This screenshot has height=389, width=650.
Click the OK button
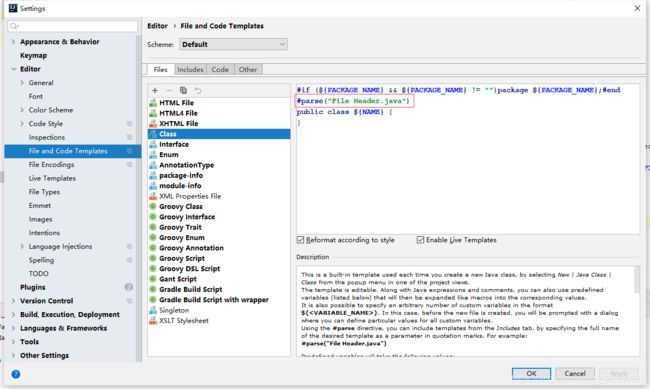point(531,374)
